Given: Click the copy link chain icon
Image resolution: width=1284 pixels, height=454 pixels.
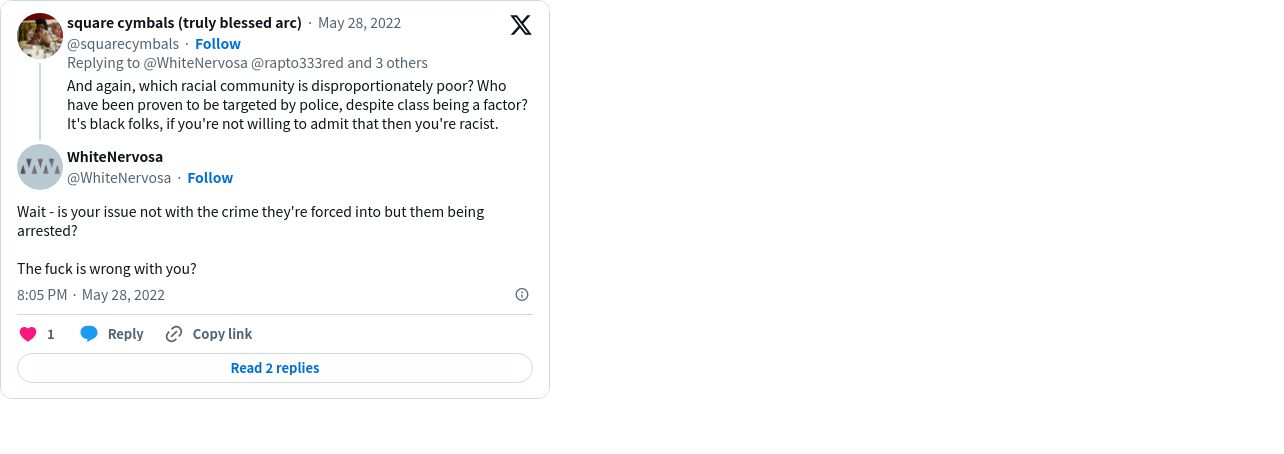Looking at the screenshot, I should [174, 334].
